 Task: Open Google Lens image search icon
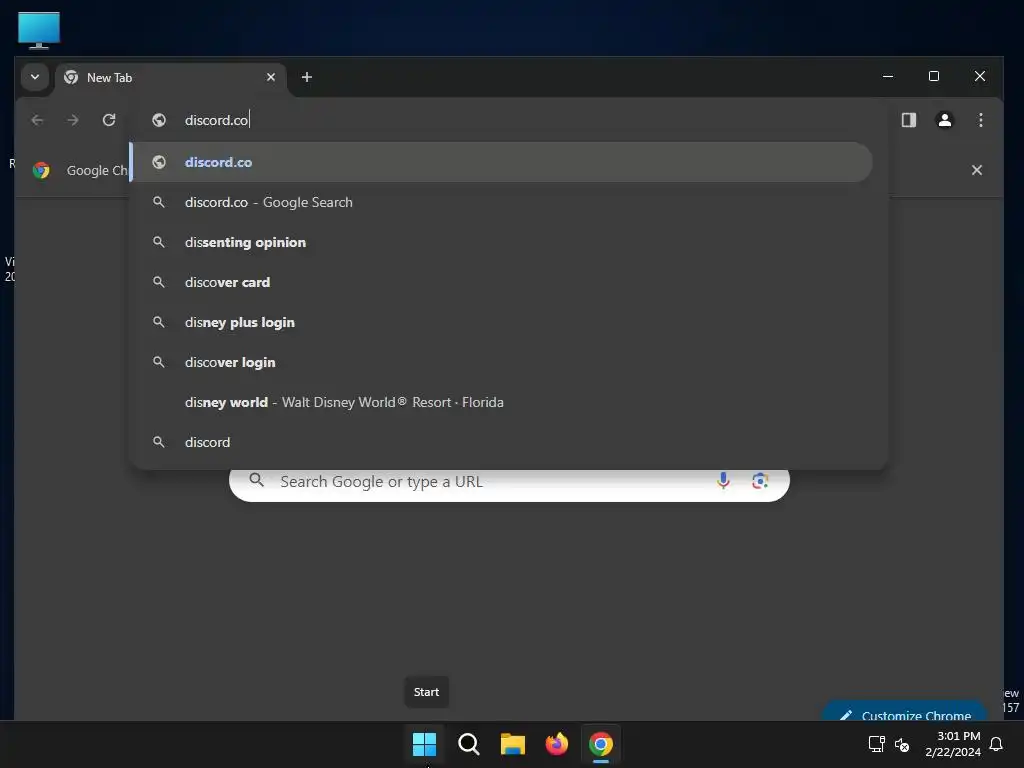click(x=760, y=481)
